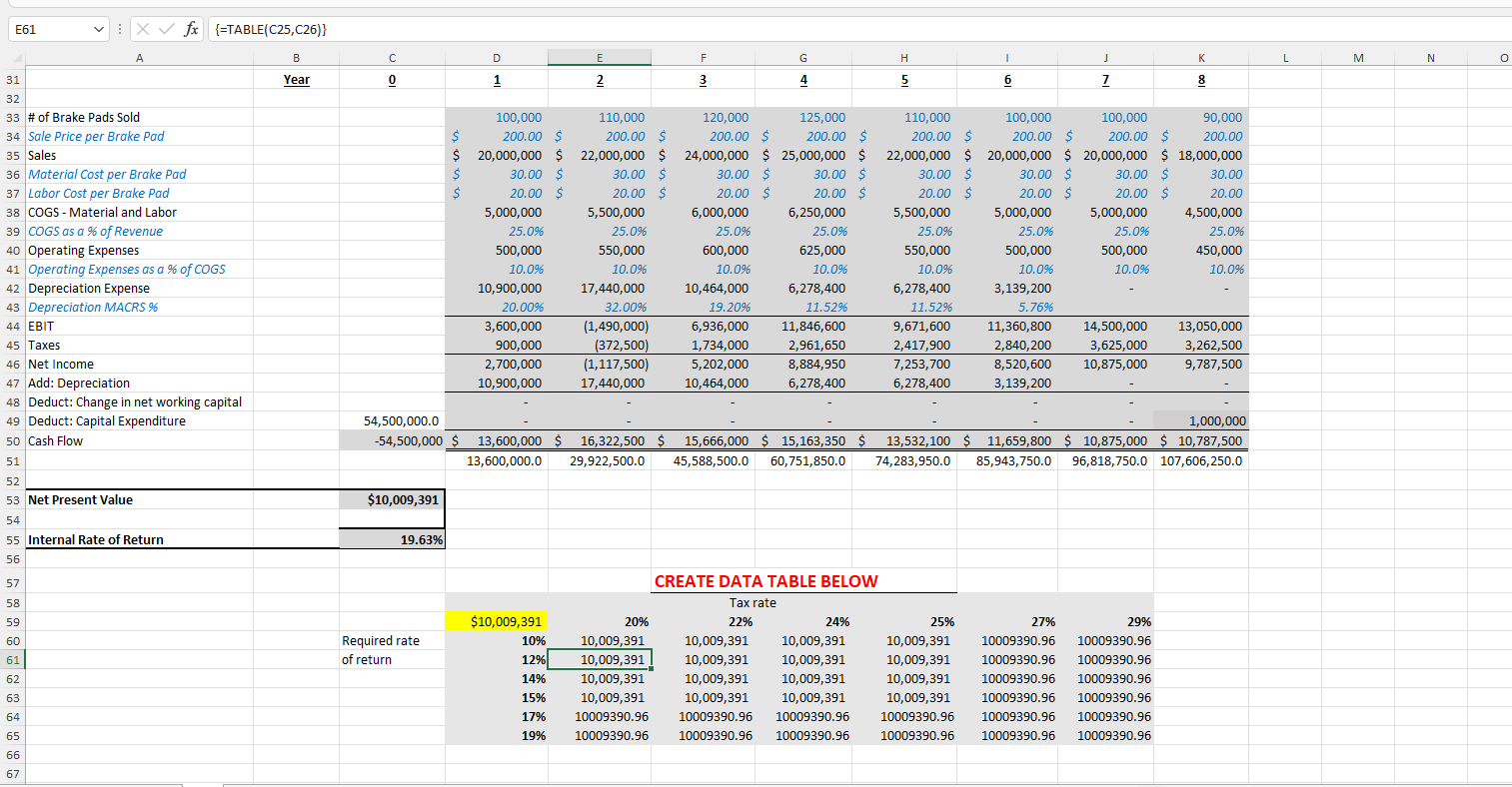Select the 'Cash Flow' row label

coord(55,440)
